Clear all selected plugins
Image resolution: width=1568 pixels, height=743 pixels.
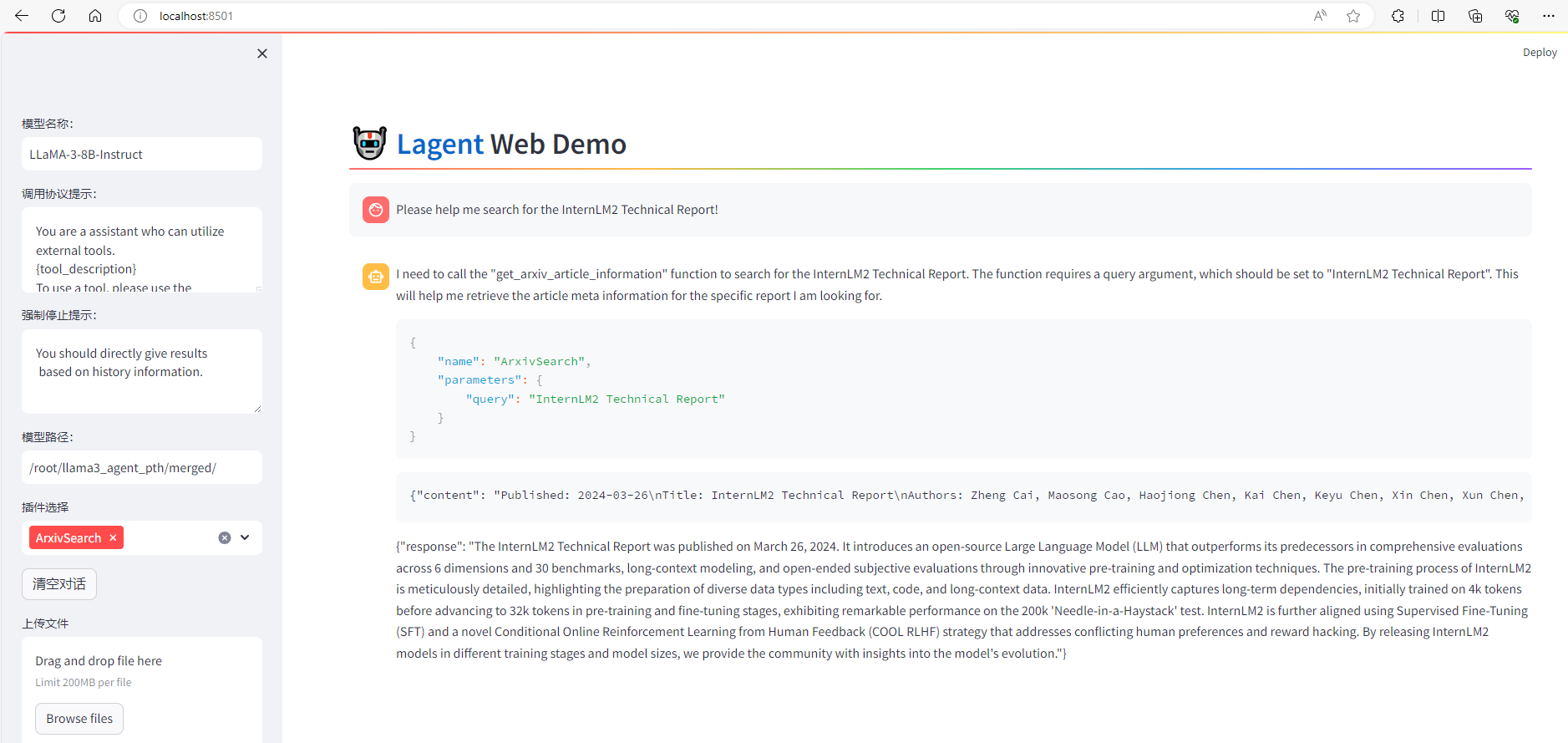[225, 538]
